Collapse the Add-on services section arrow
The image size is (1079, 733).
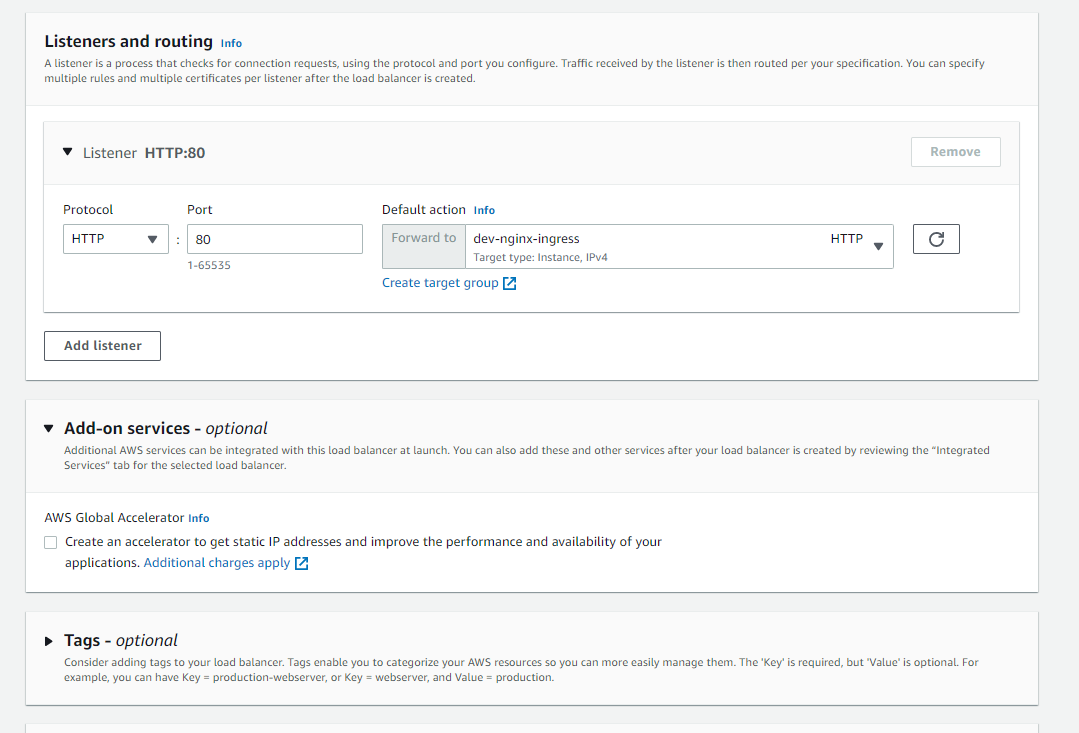(49, 428)
